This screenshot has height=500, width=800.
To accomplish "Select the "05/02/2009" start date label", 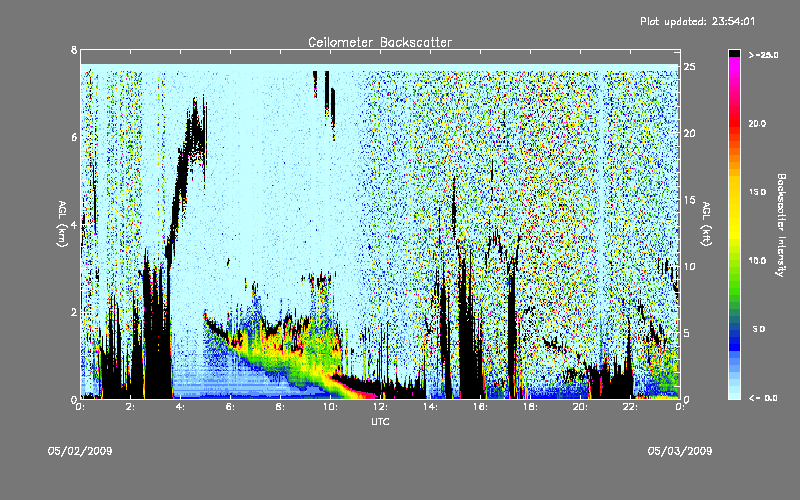I will tap(80, 451).
